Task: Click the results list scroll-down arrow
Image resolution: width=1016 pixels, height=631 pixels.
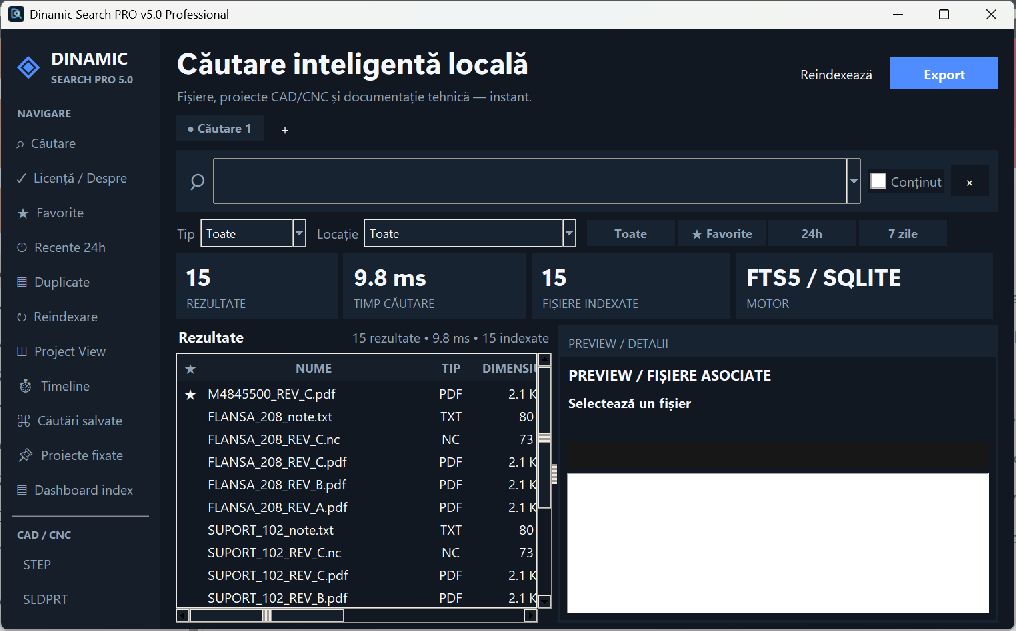Action: point(544,602)
